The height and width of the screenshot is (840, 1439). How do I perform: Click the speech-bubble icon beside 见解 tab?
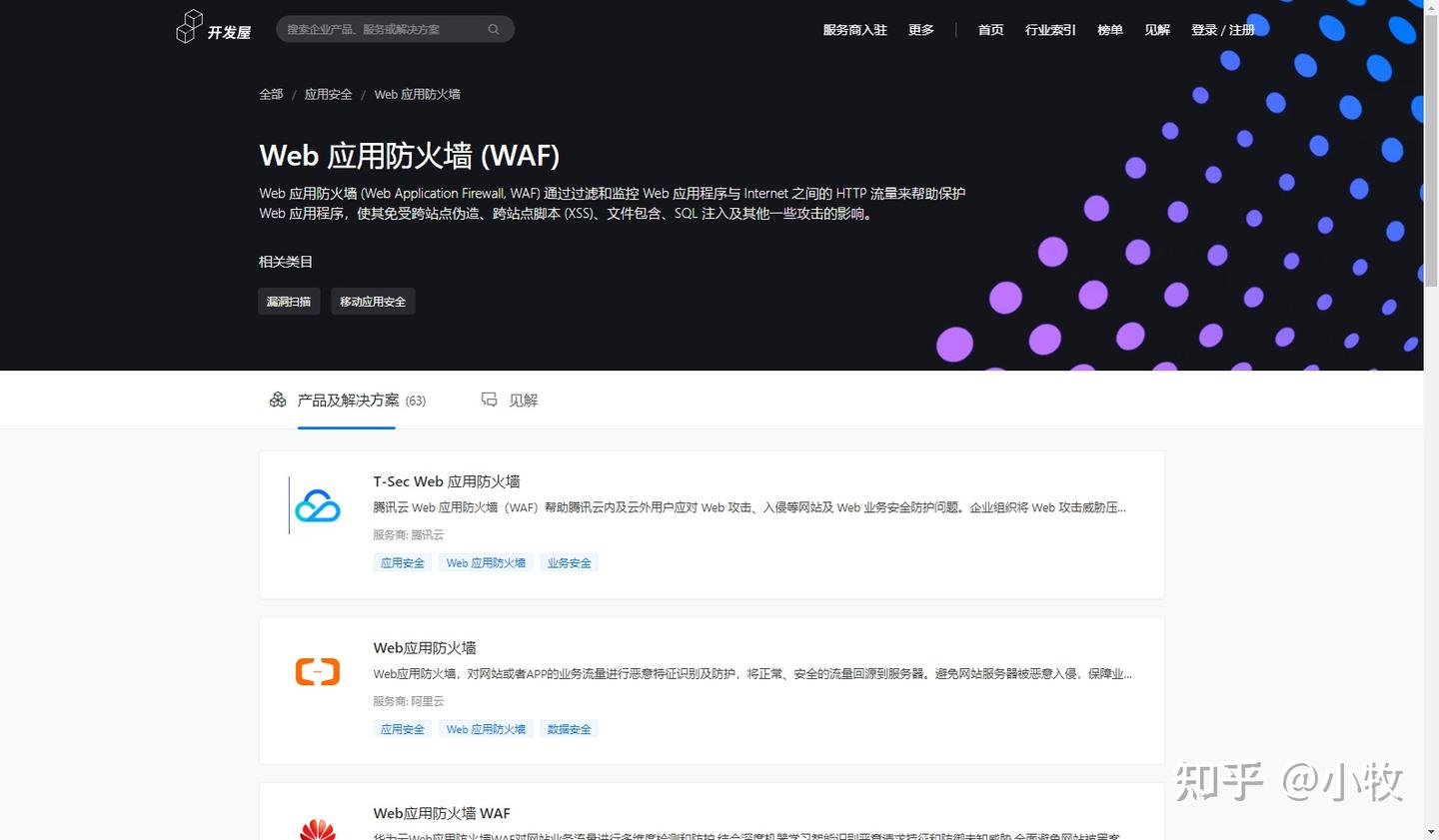coord(489,400)
